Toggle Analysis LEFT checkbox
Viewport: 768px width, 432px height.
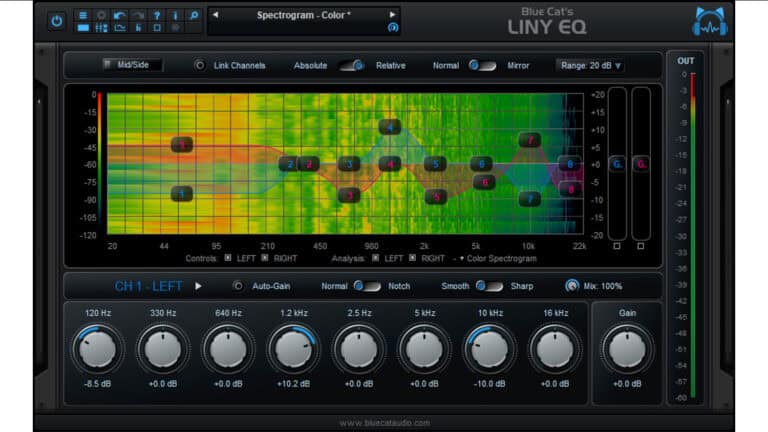[x=375, y=258]
